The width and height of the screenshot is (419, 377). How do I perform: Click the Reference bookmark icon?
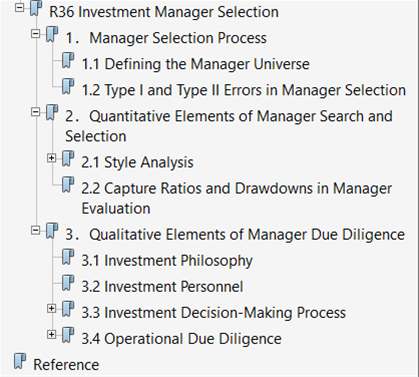click(20, 361)
